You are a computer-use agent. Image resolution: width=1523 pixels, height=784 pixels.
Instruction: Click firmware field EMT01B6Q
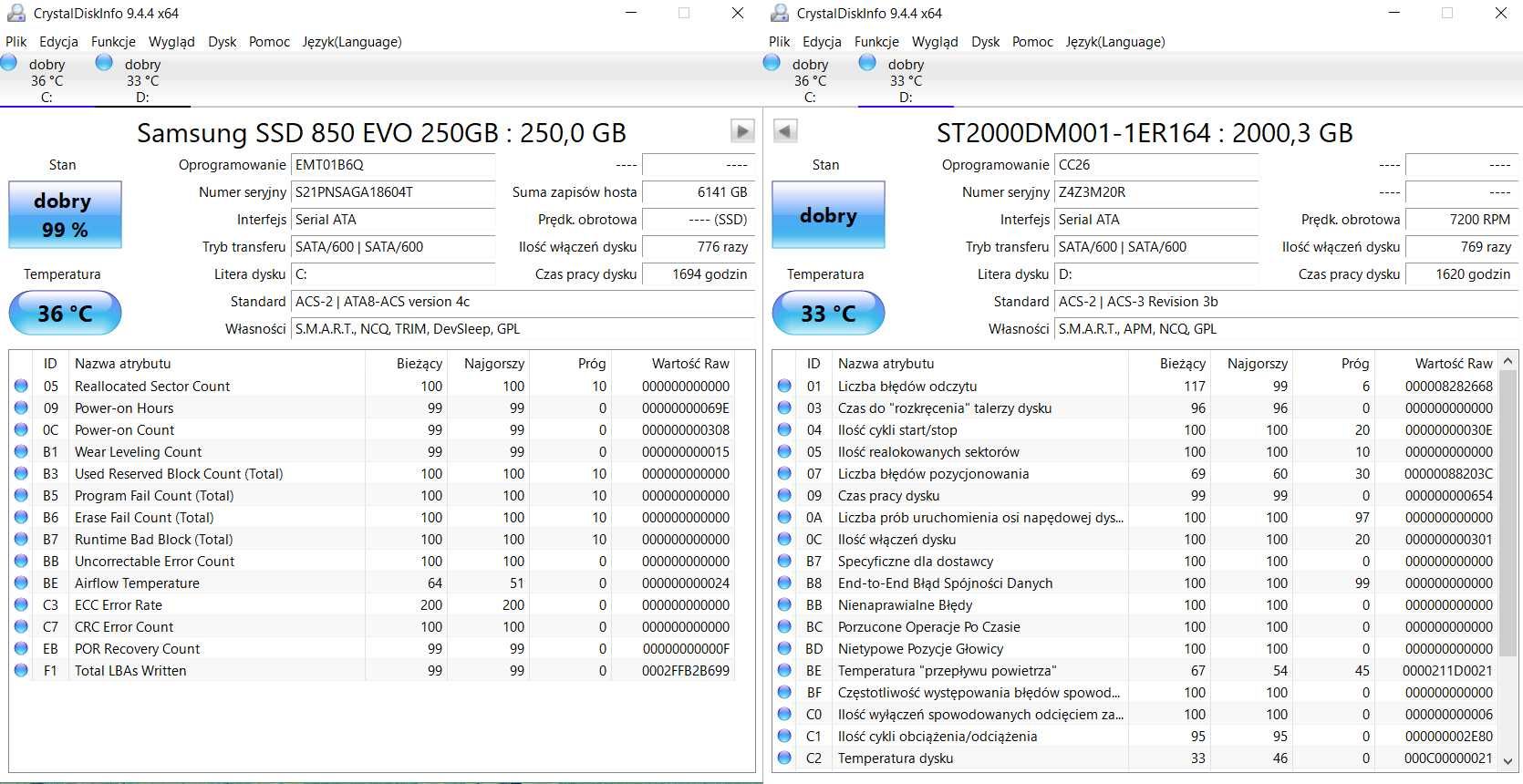coord(393,165)
